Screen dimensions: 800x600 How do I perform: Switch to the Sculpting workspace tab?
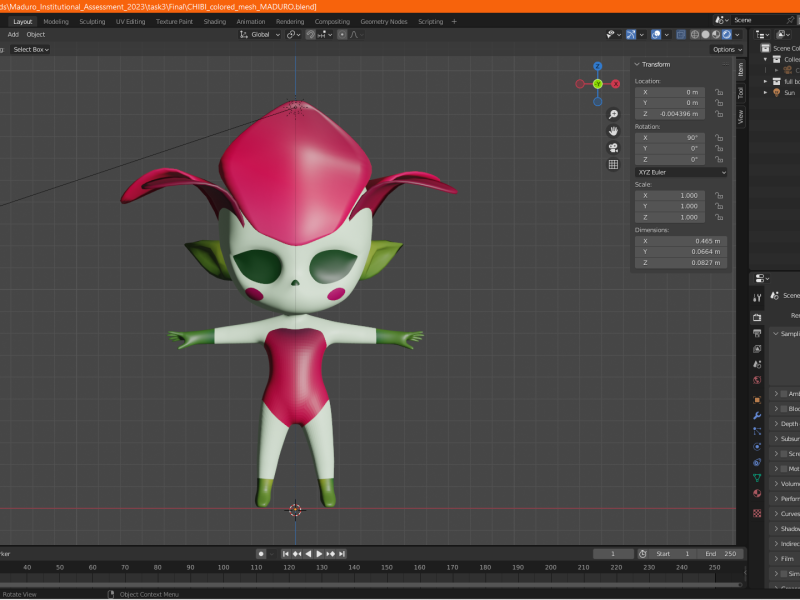(92, 21)
